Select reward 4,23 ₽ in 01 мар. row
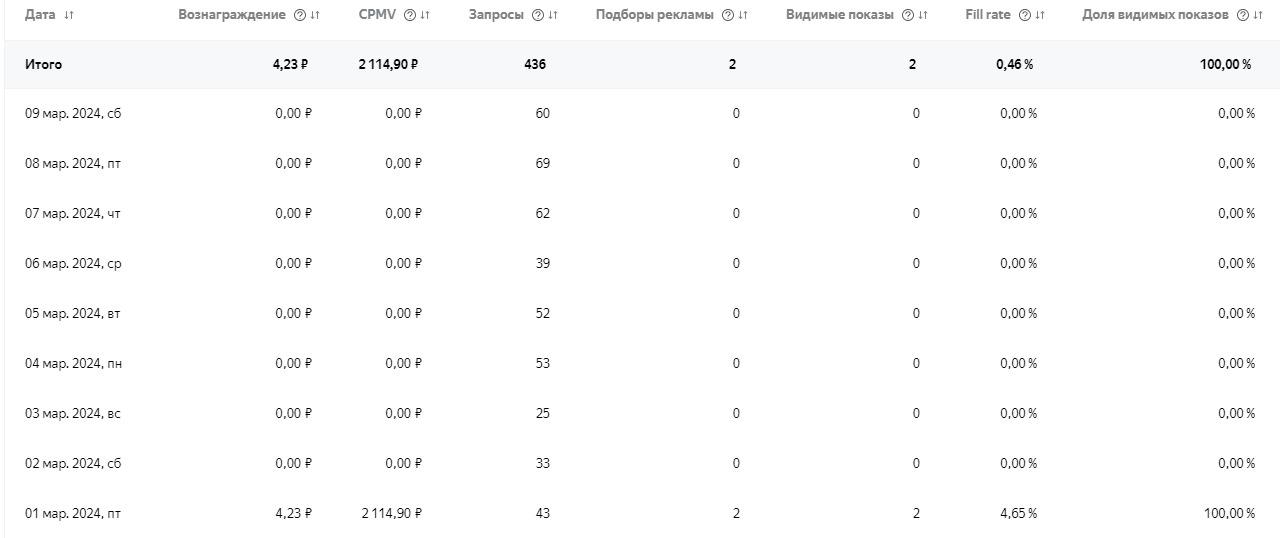 pos(294,514)
